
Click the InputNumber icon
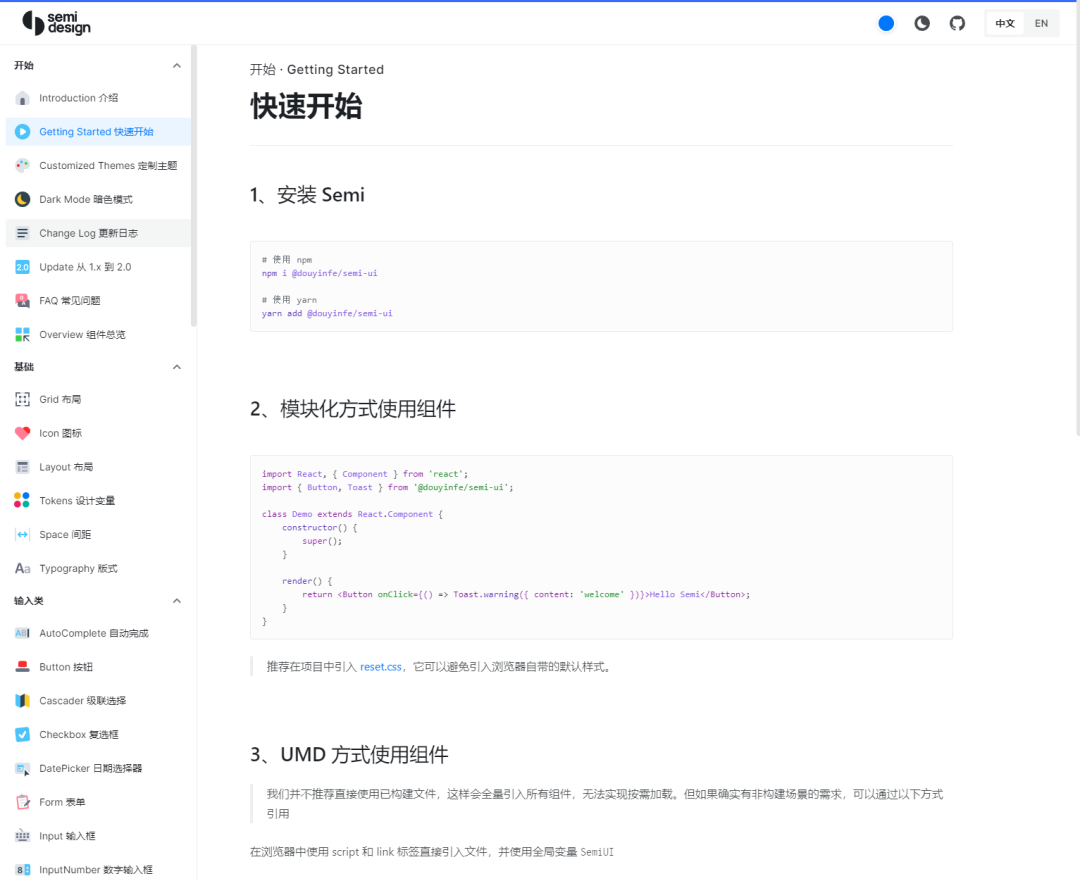tap(23, 870)
